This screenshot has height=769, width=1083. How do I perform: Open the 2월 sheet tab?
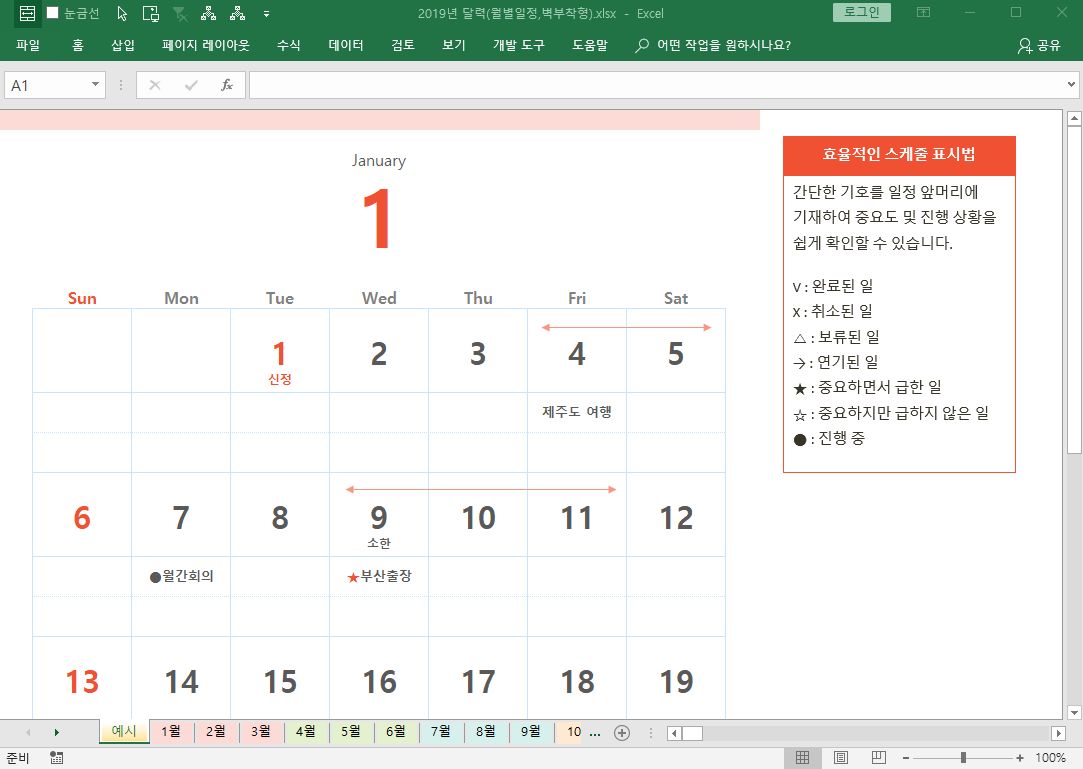point(216,731)
